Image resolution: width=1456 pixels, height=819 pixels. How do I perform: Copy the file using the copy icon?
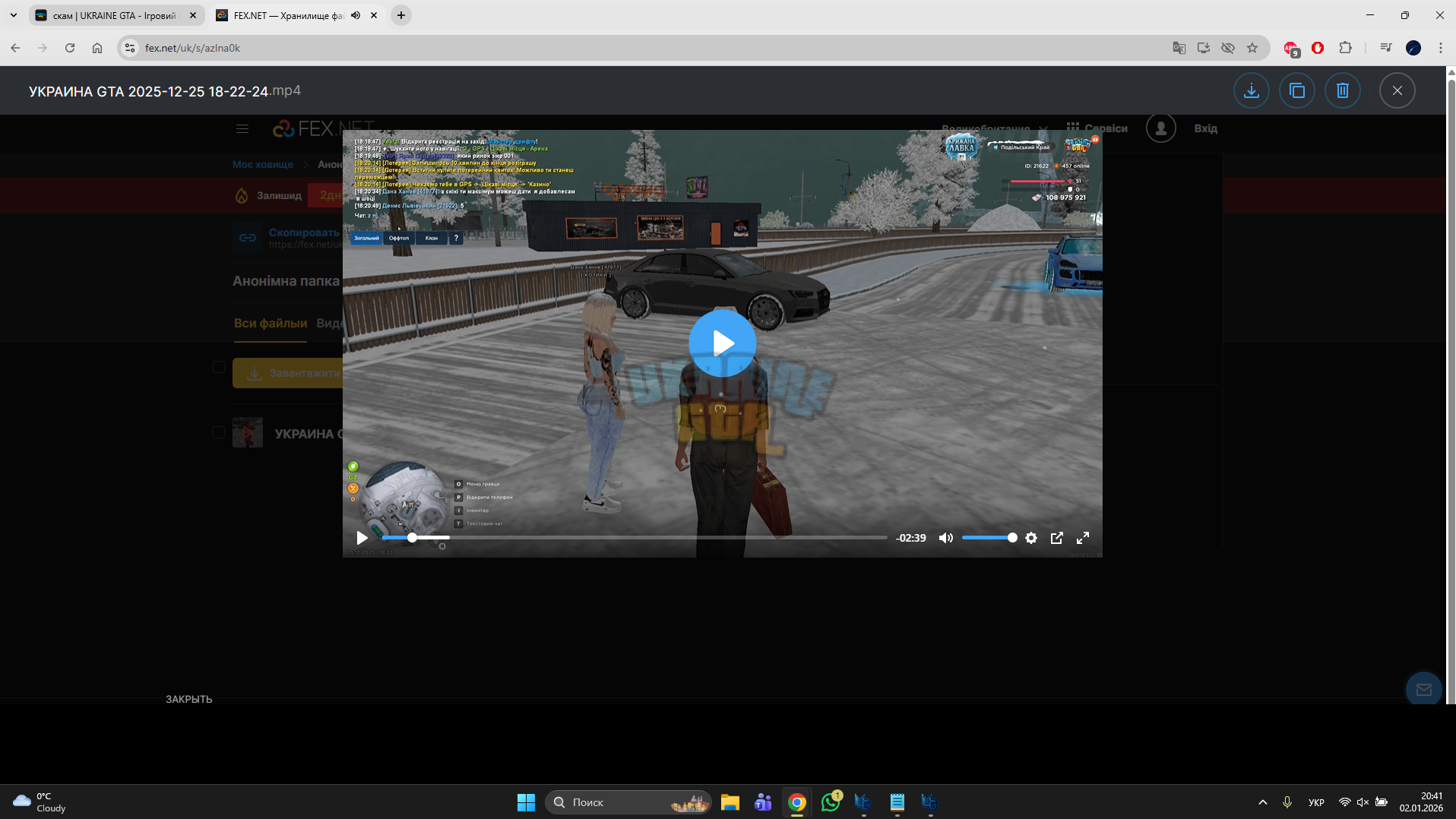tap(1297, 90)
